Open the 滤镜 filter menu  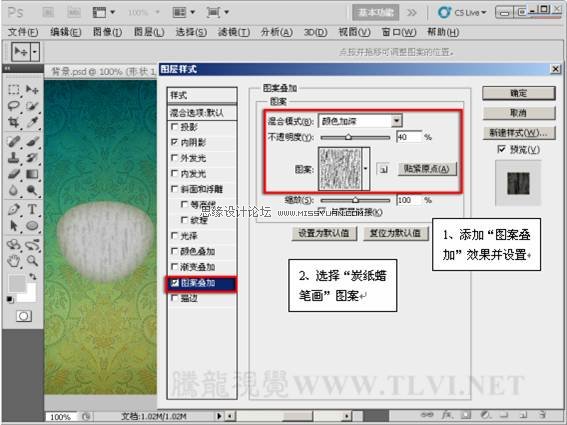[x=234, y=32]
